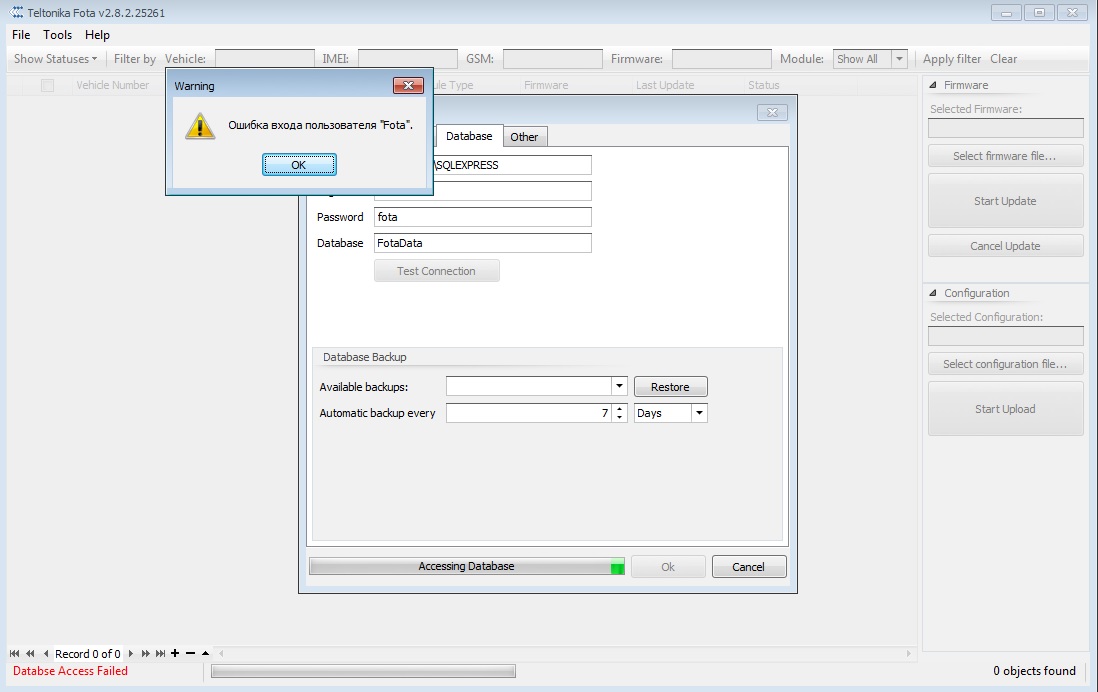Click the Database name field containing FotaData
Viewport: 1098px width, 692px height.
pos(483,243)
